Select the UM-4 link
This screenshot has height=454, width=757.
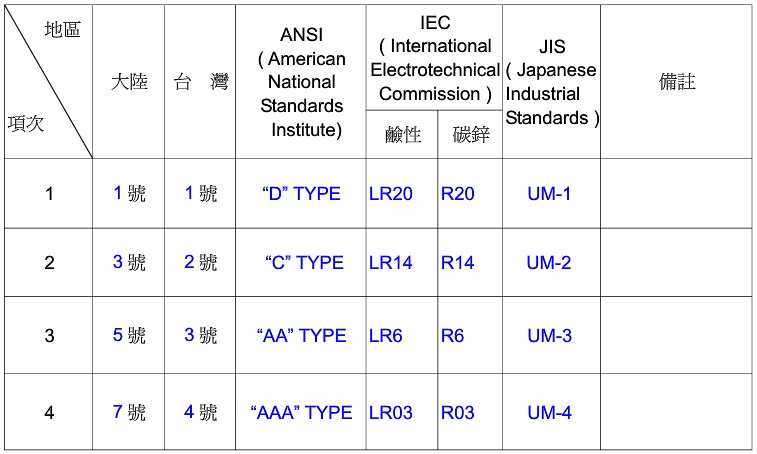coord(549,412)
